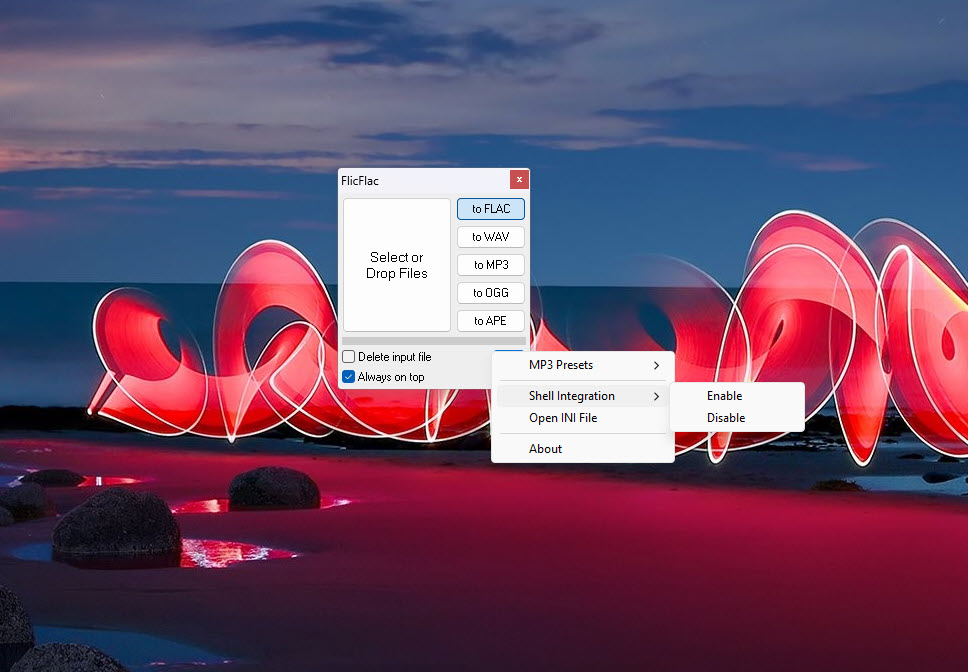Viewport: 968px width, 672px height.
Task: Open the MP3 Presets submenu
Action: 582,365
